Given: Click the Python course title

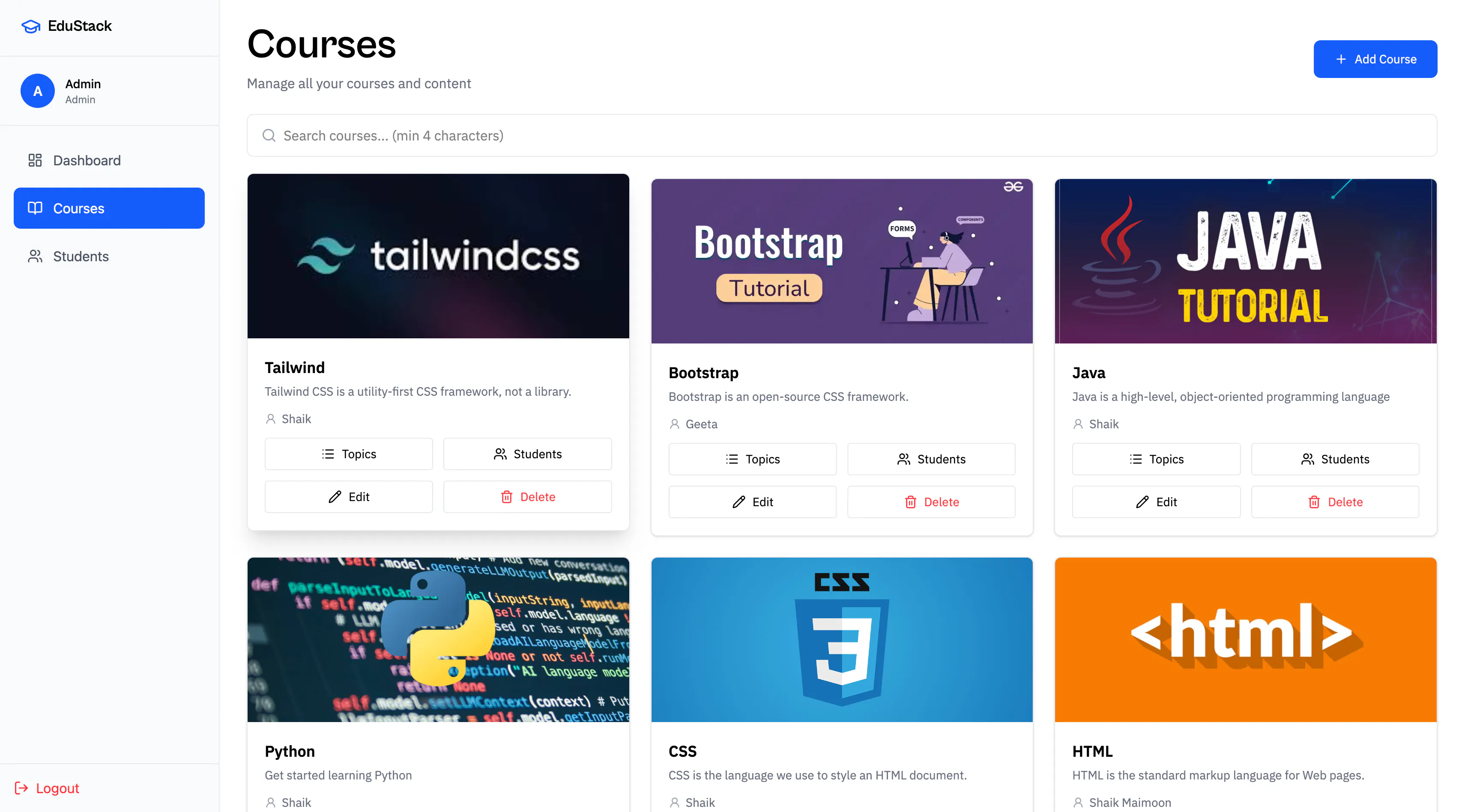Looking at the screenshot, I should 290,752.
